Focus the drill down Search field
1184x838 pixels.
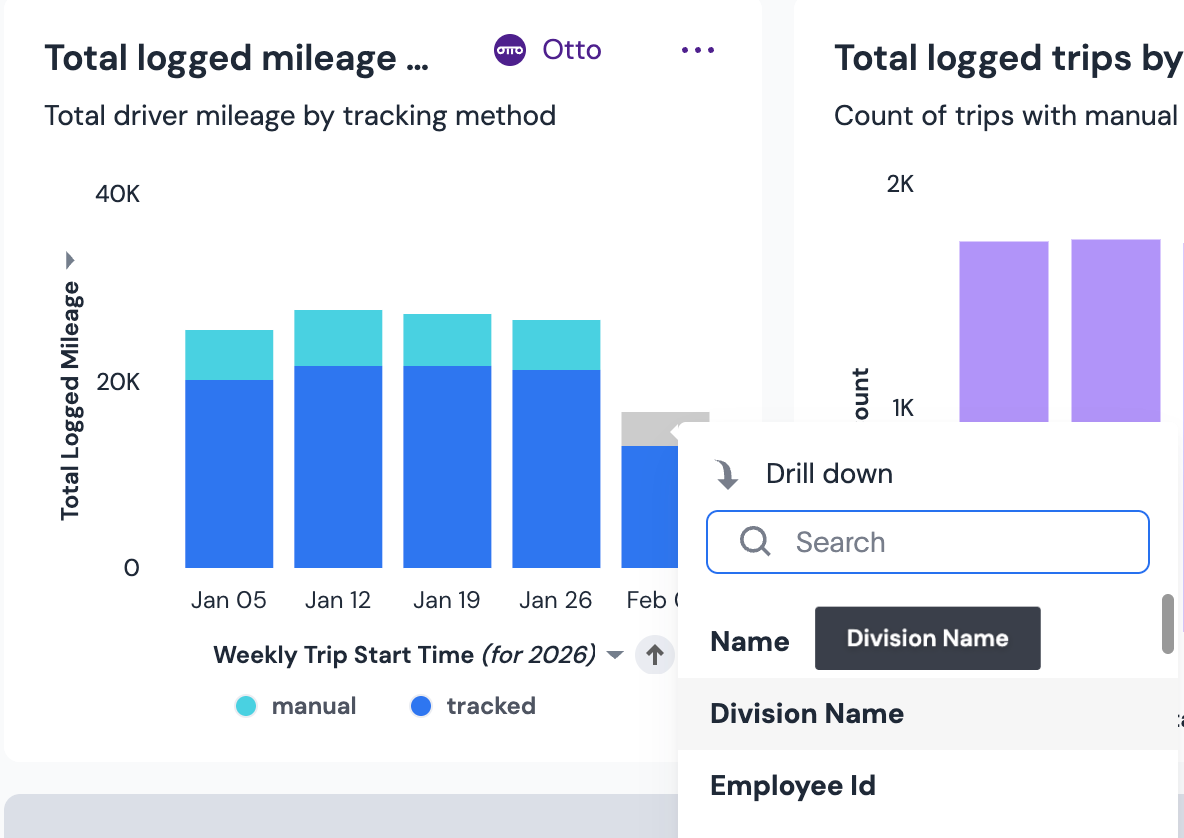tap(927, 542)
